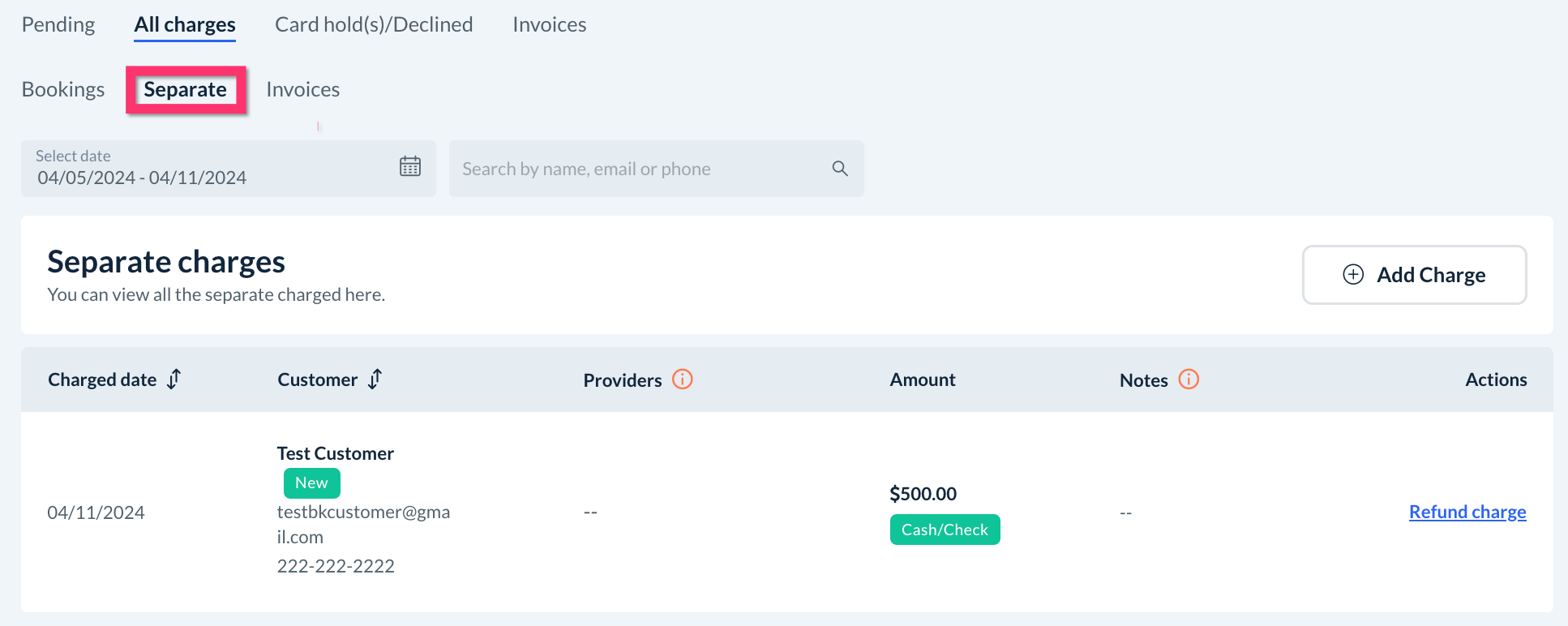Open the calendar date picker icon
This screenshot has height=626, width=1568.
(410, 166)
